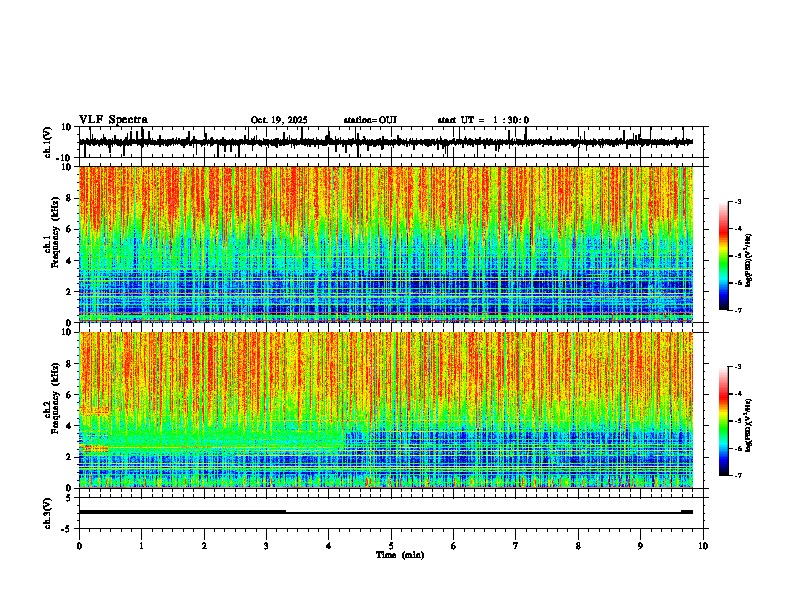
Task: Click the ch.2 colorbar "log(PSD)" label
Action: 748,425
